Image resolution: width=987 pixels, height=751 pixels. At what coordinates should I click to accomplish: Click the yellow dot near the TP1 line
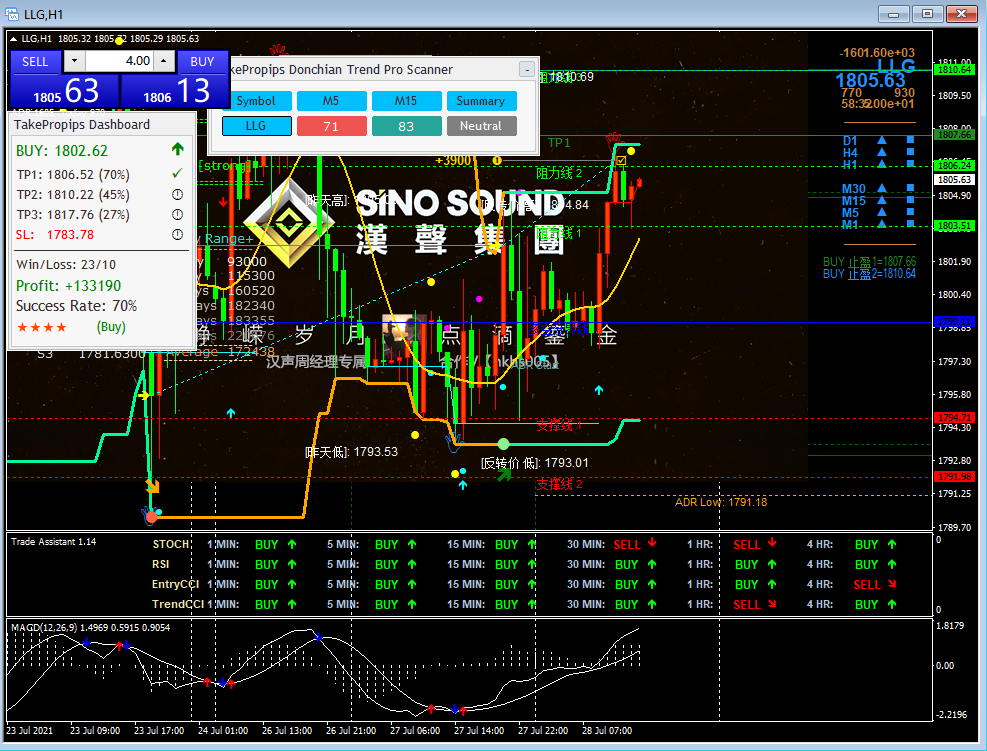(x=631, y=151)
